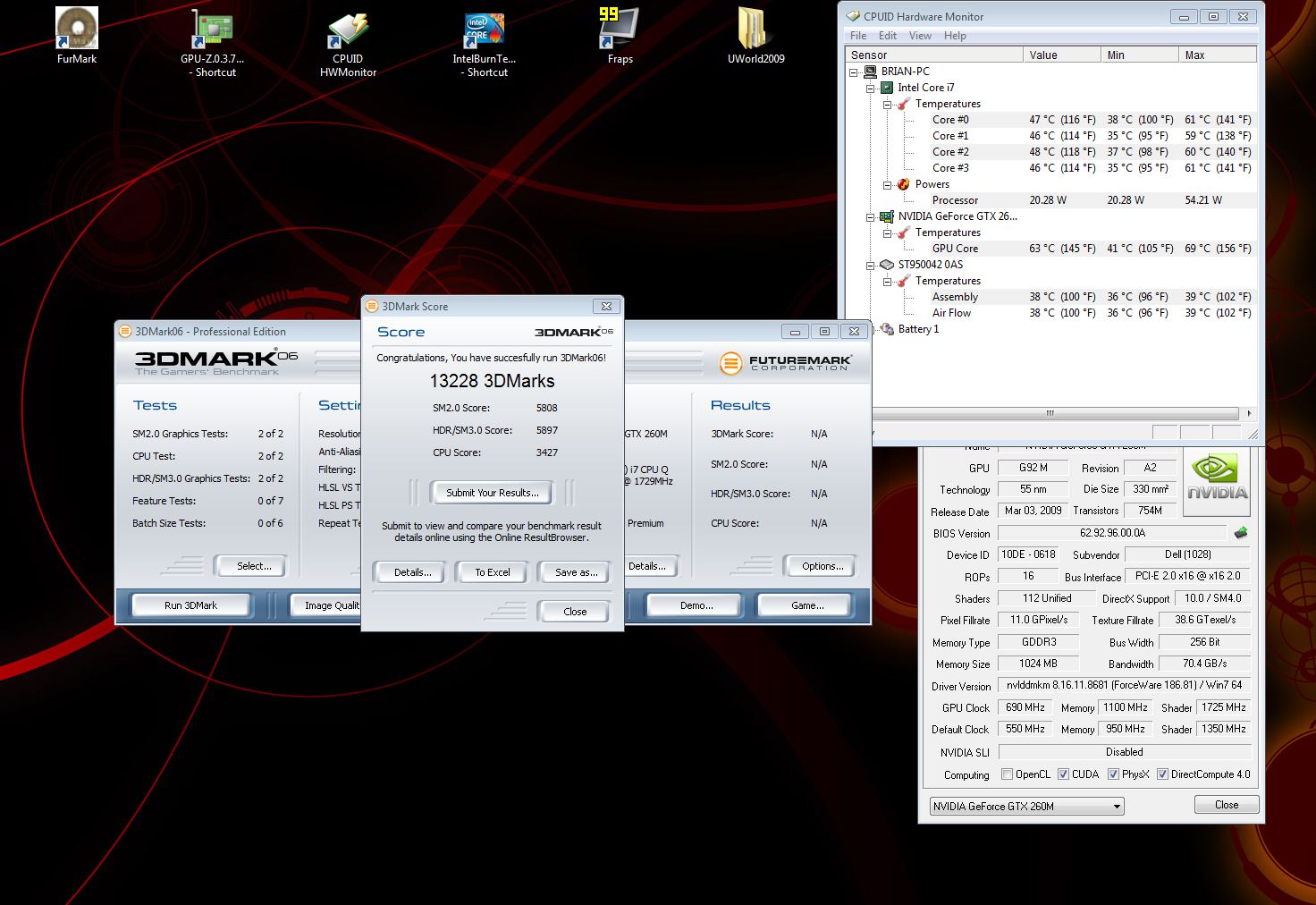Collapse the Intel Core i7 node

(x=870, y=89)
